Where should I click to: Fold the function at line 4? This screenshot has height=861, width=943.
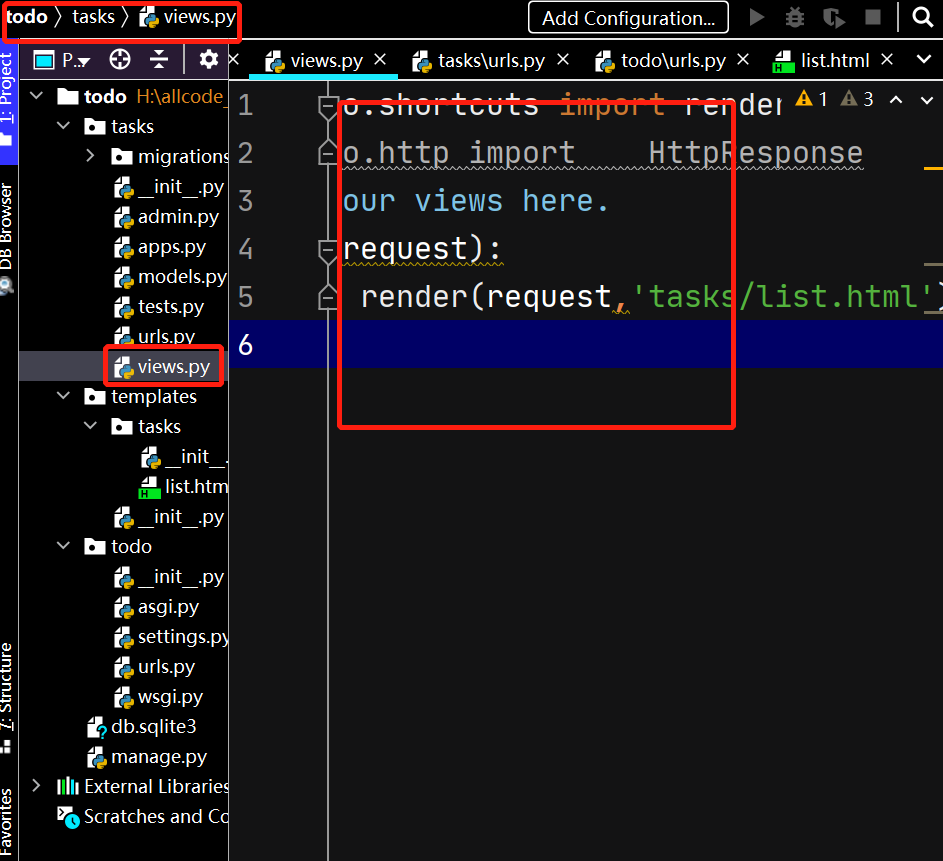(327, 250)
